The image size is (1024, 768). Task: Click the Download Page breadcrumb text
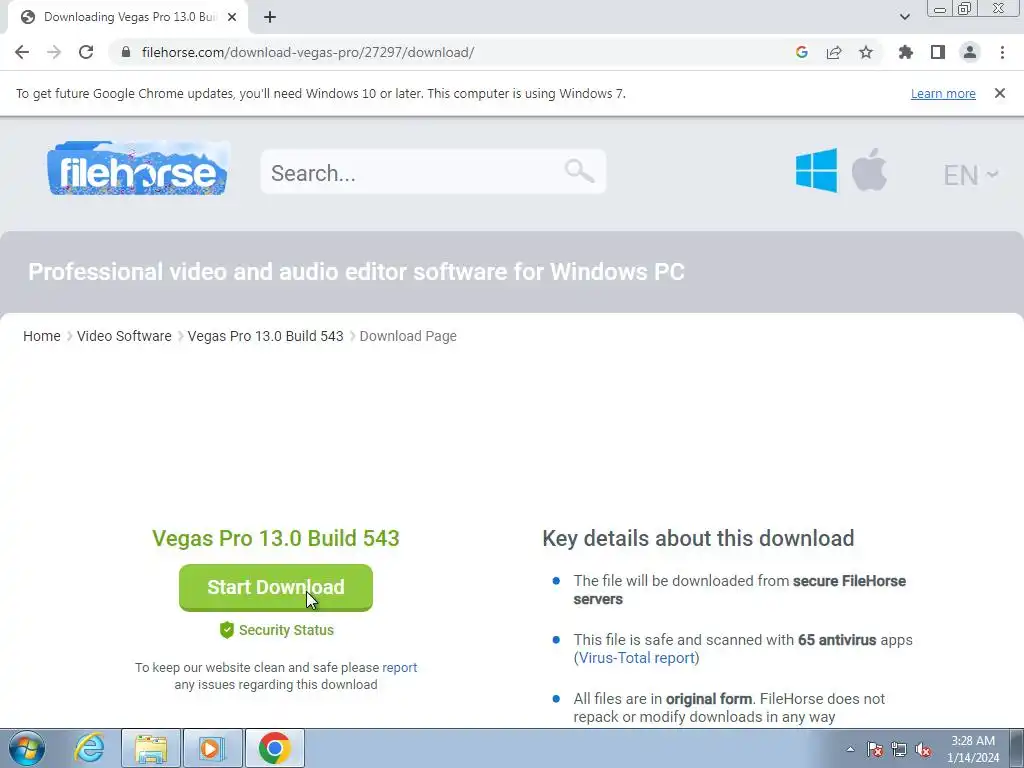408,336
